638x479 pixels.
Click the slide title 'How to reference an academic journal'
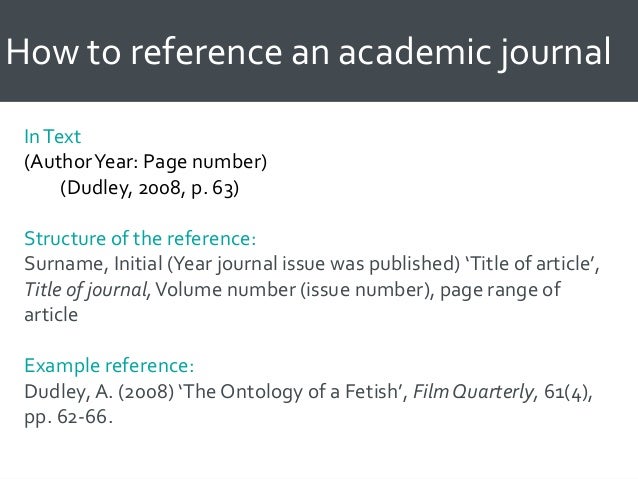(x=307, y=51)
